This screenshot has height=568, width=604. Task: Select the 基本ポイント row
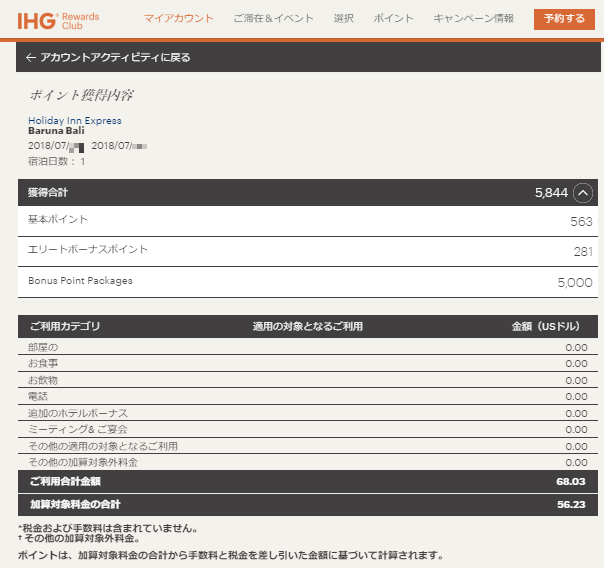(x=310, y=221)
